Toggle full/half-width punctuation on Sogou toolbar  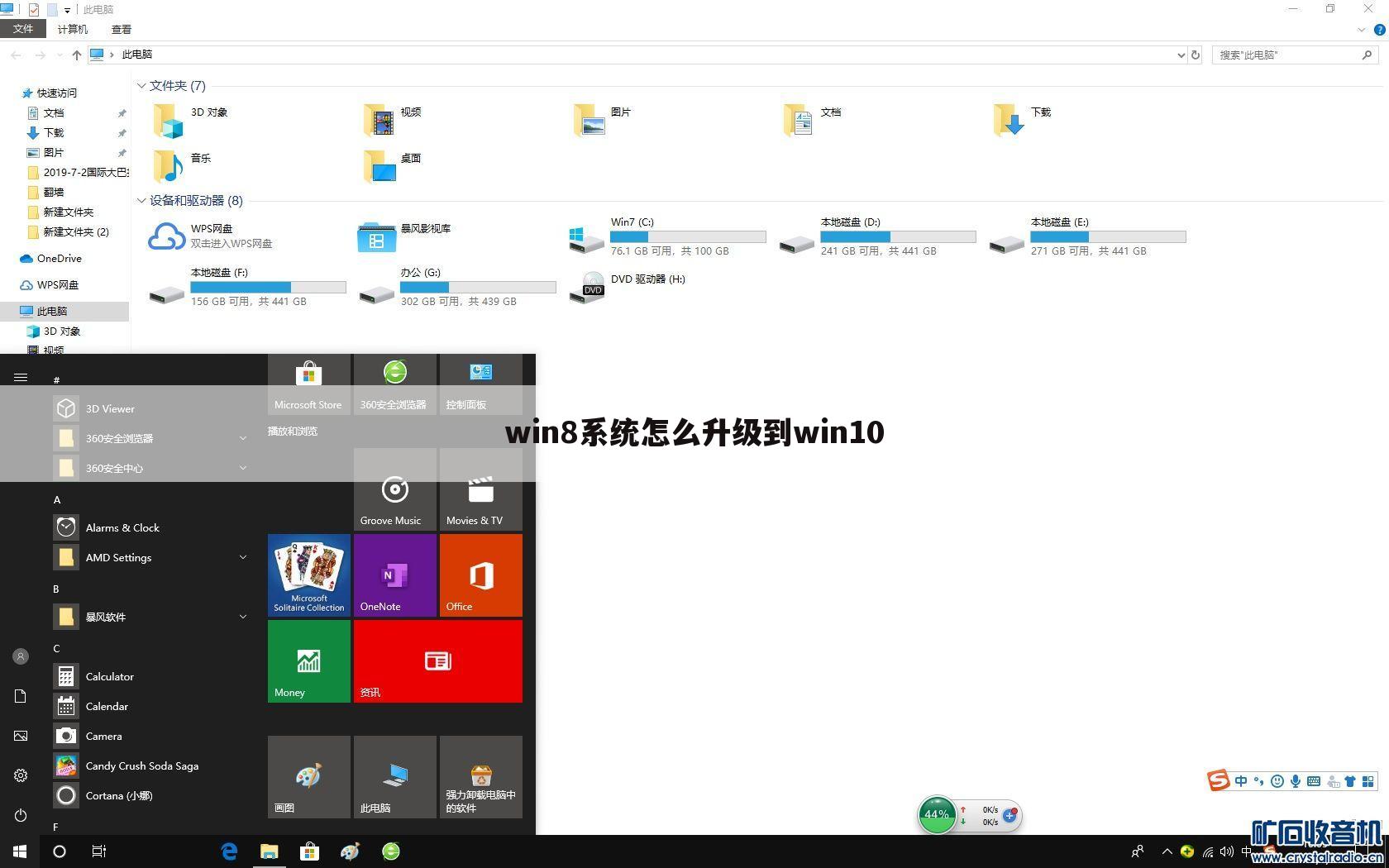pos(1259,780)
